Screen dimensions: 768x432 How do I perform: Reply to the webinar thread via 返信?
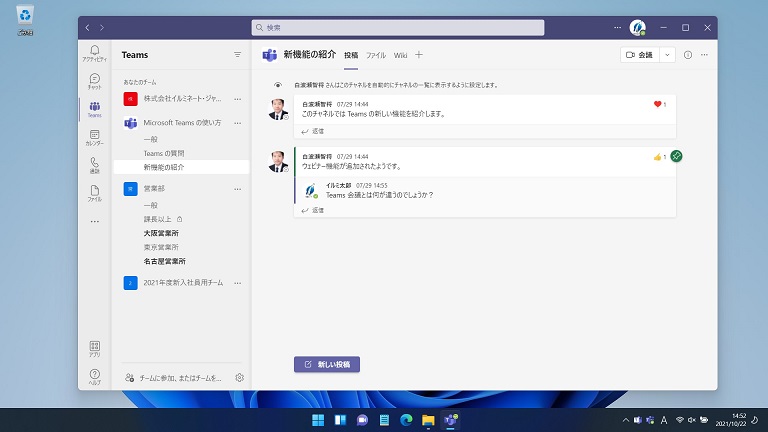(313, 210)
